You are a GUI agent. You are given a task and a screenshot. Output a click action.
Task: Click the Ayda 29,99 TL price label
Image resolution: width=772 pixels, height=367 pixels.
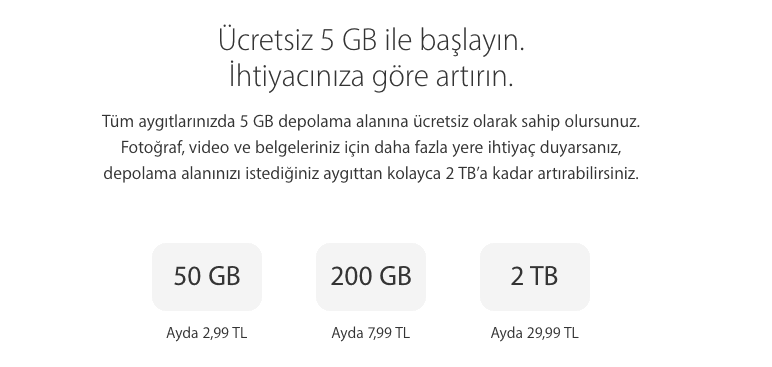coord(535,334)
